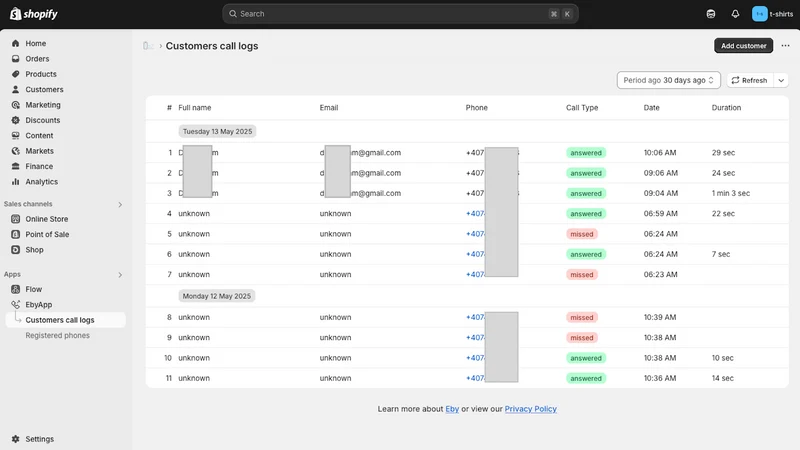Go to Settings in sidebar
This screenshot has height=450, width=800.
point(39,439)
